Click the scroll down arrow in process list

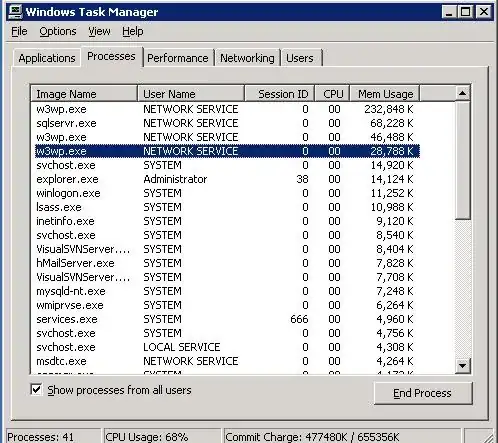pyautogui.click(x=462, y=366)
